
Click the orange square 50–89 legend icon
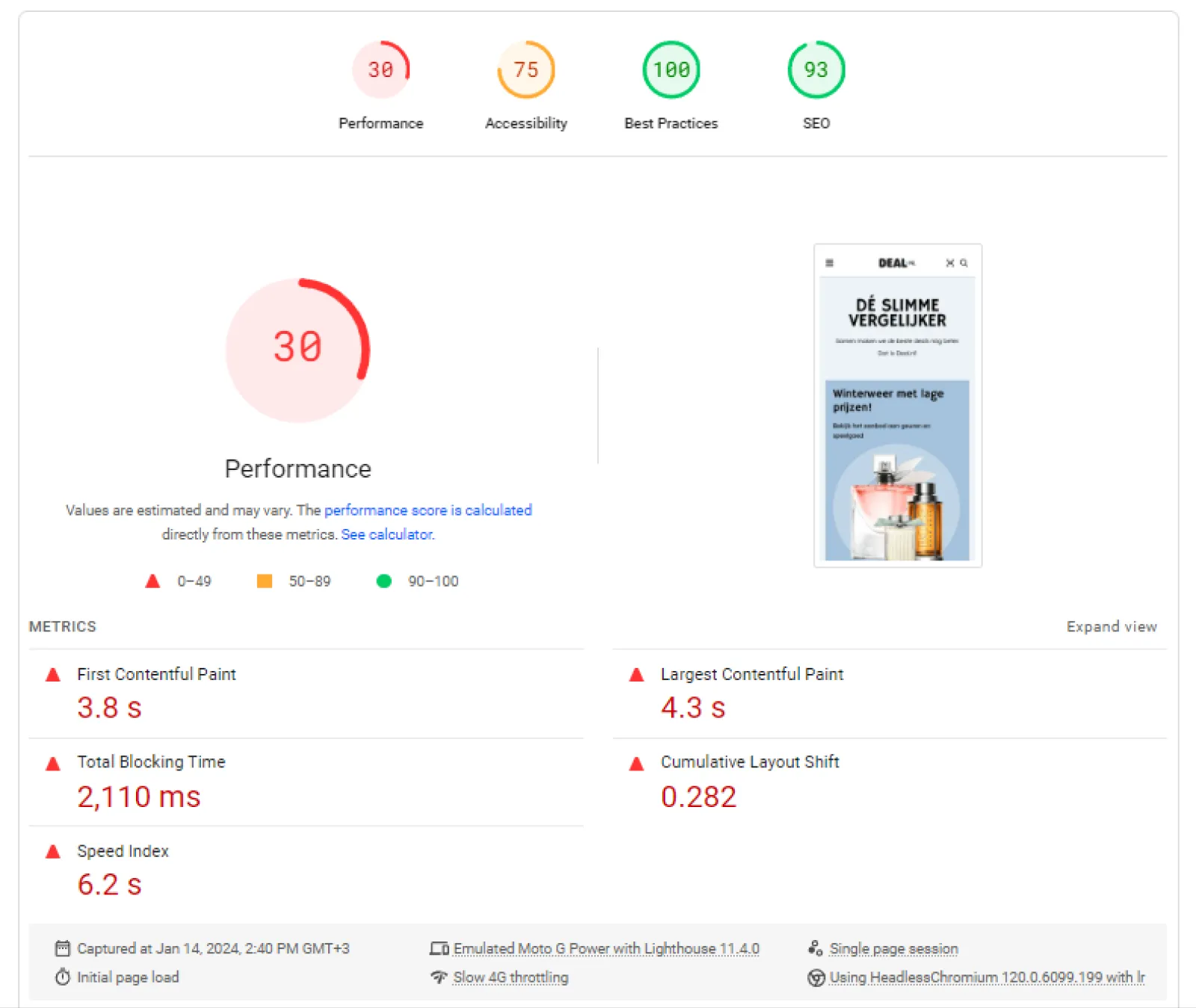pyautogui.click(x=265, y=581)
